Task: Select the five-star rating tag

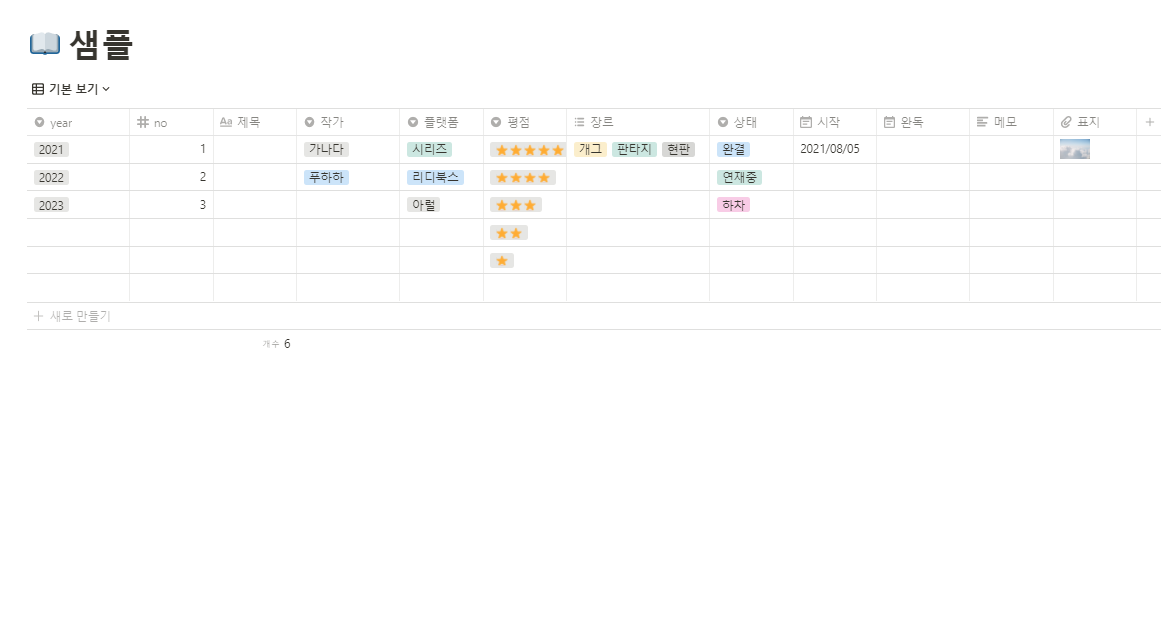Action: coord(528,150)
